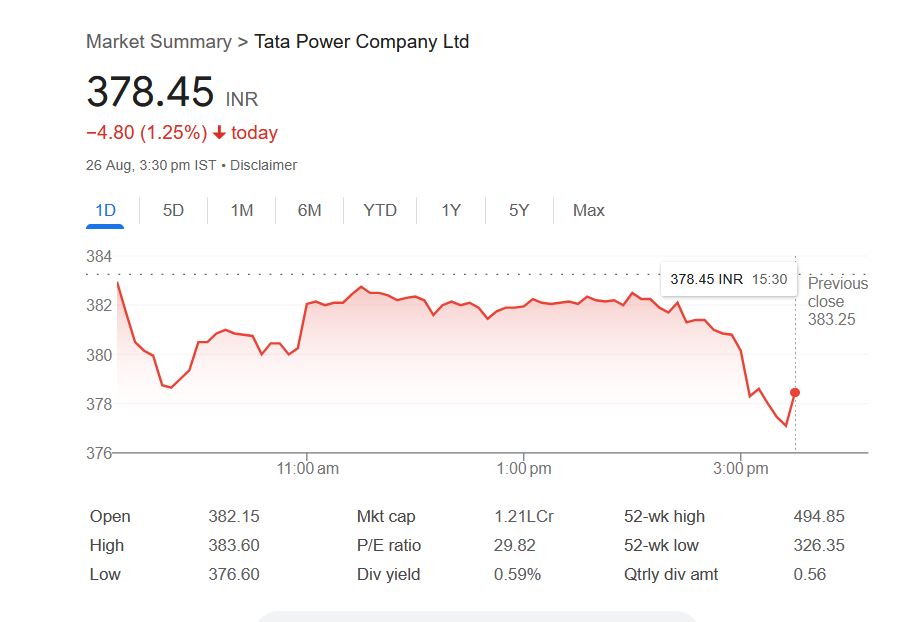This screenshot has width=921, height=622.
Task: Click the Tata Power Company Ltd title
Action: tap(361, 42)
